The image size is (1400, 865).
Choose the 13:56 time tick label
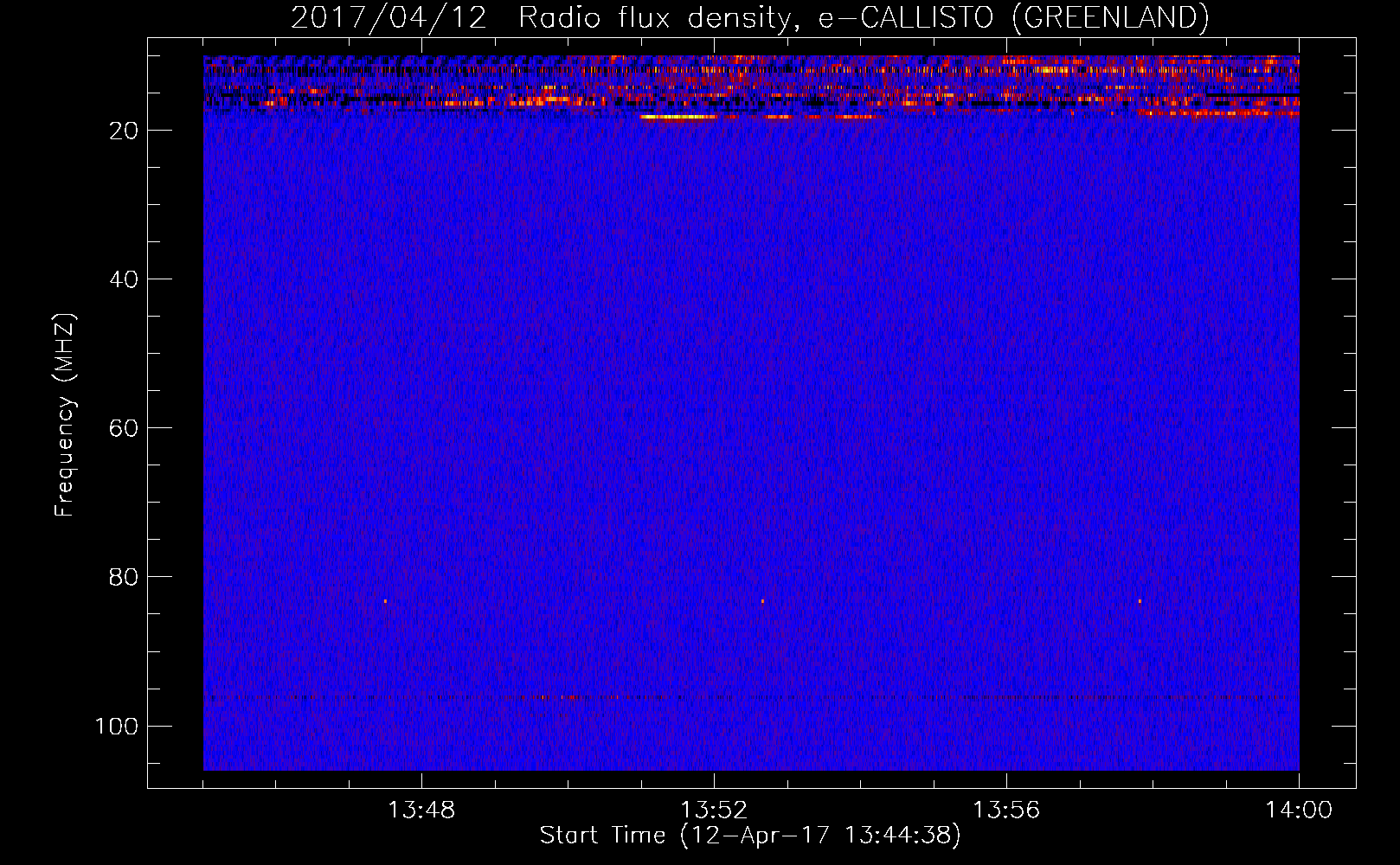click(x=1006, y=811)
